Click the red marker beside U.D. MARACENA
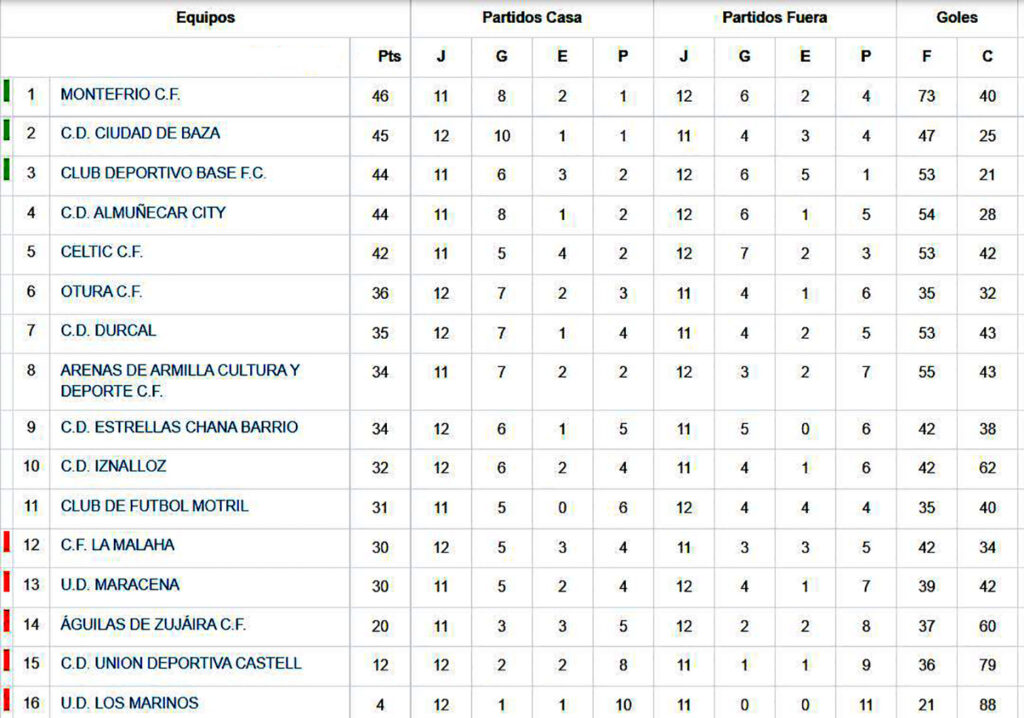Image resolution: width=1024 pixels, height=718 pixels. pos(7,581)
